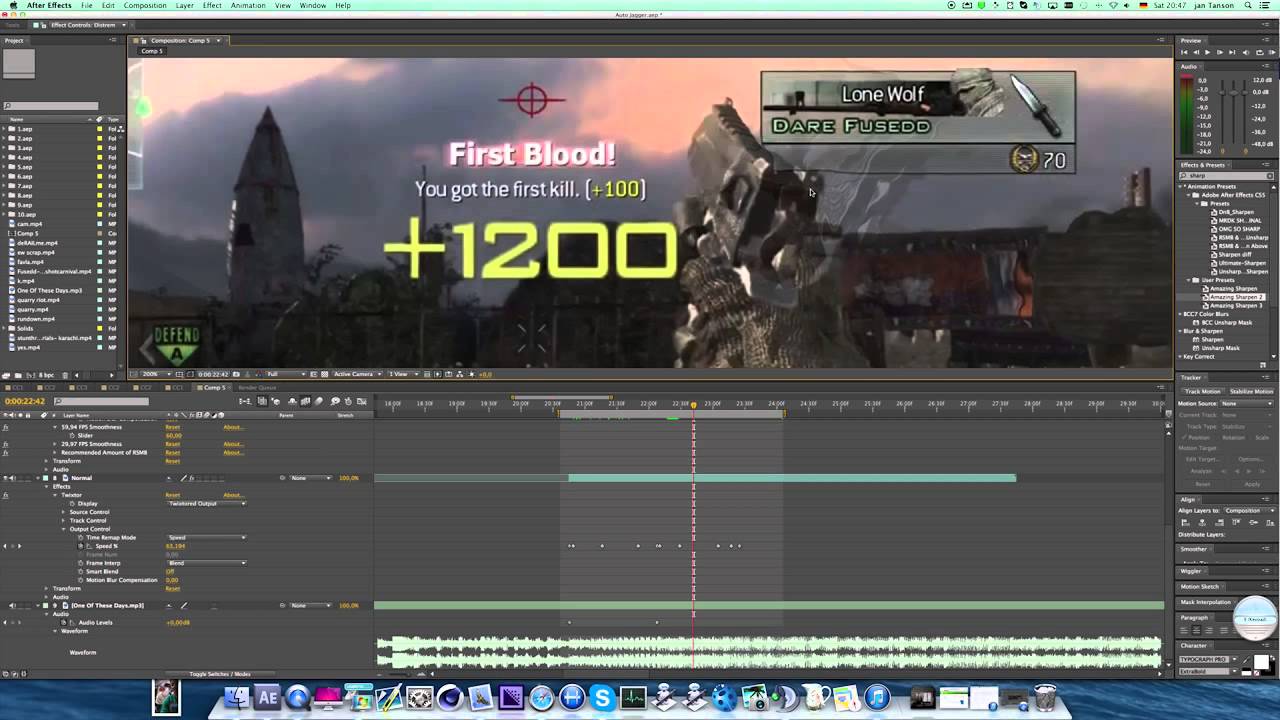Expand the Track Control group

pos(64,520)
